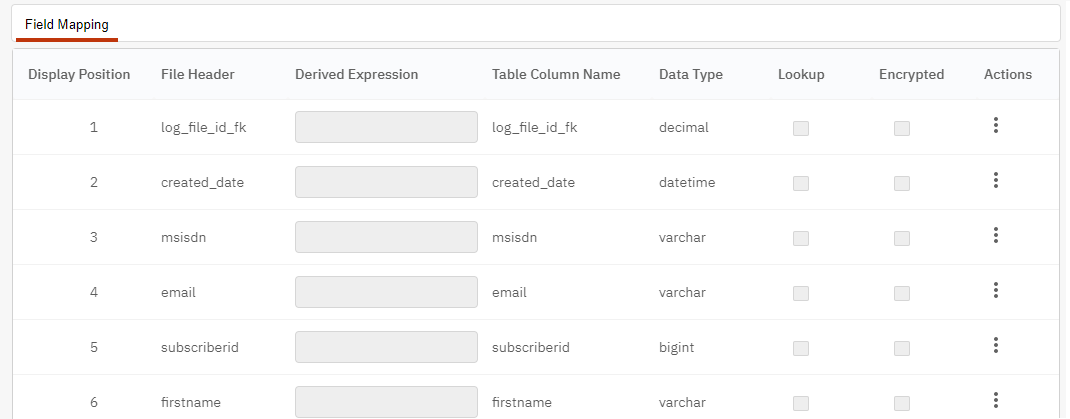Select the Derived Expression field for subscriberid
The height and width of the screenshot is (419, 1070).
386,347
